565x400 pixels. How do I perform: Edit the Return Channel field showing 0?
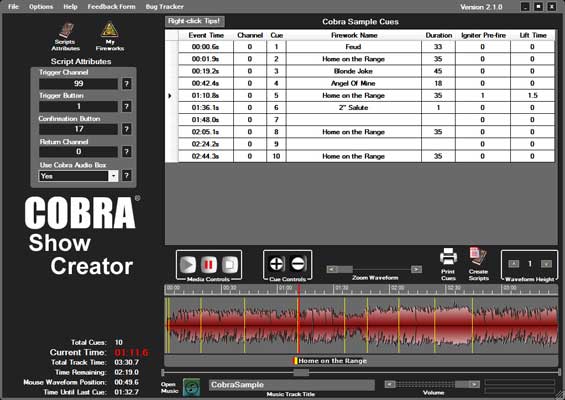click(78, 152)
